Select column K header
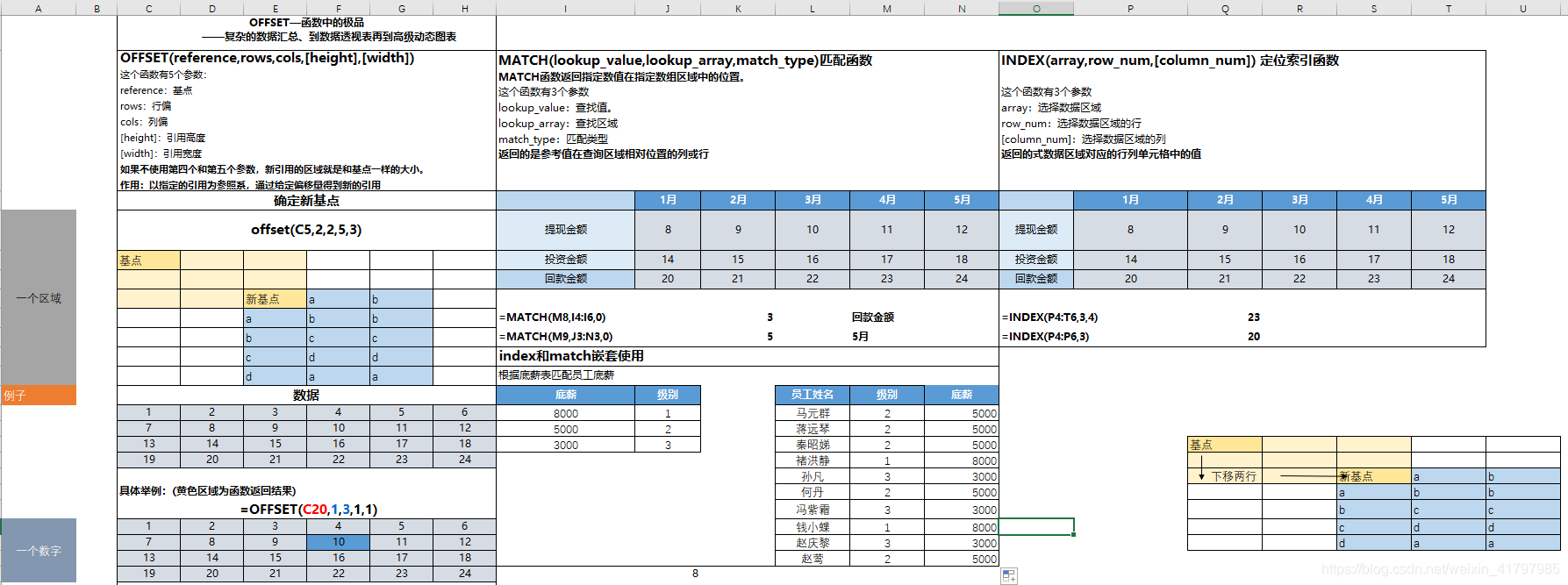Image resolution: width=1568 pixels, height=585 pixels. click(738, 8)
